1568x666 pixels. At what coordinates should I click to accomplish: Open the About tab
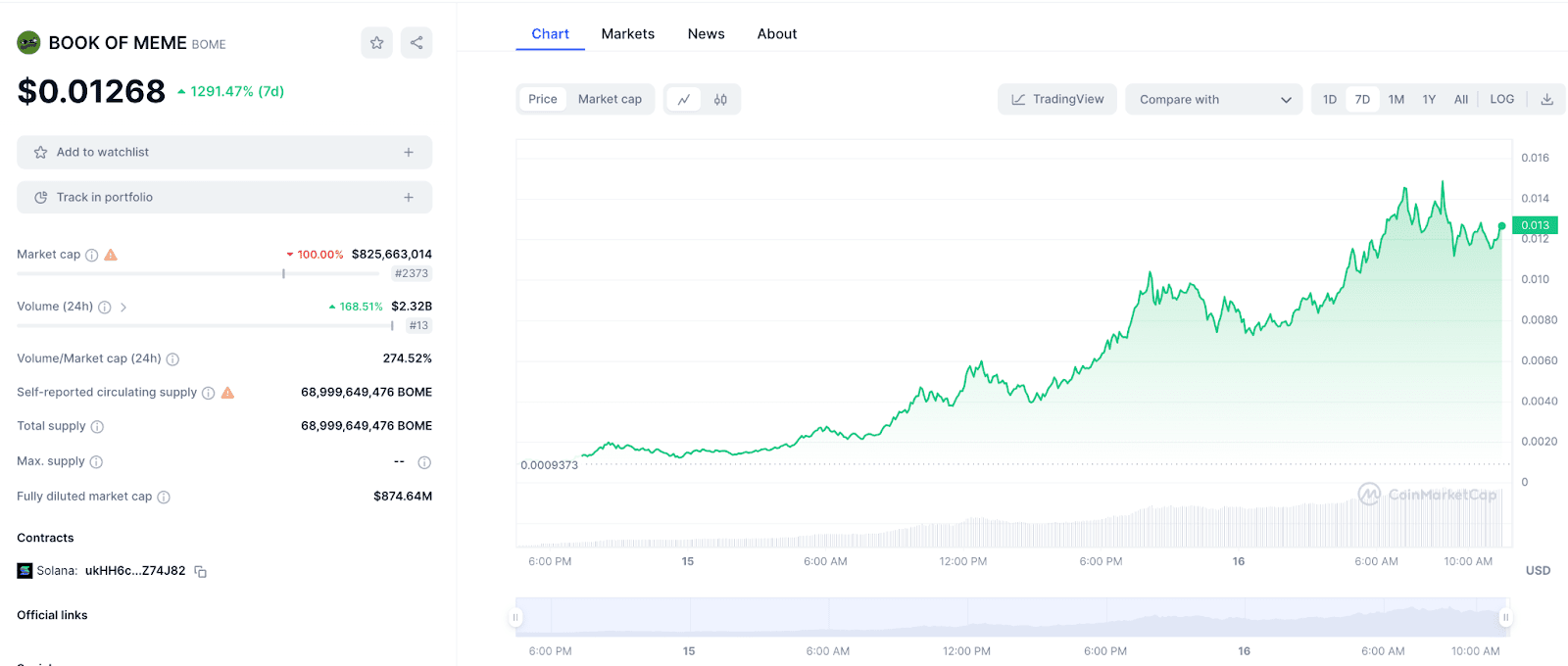[777, 33]
